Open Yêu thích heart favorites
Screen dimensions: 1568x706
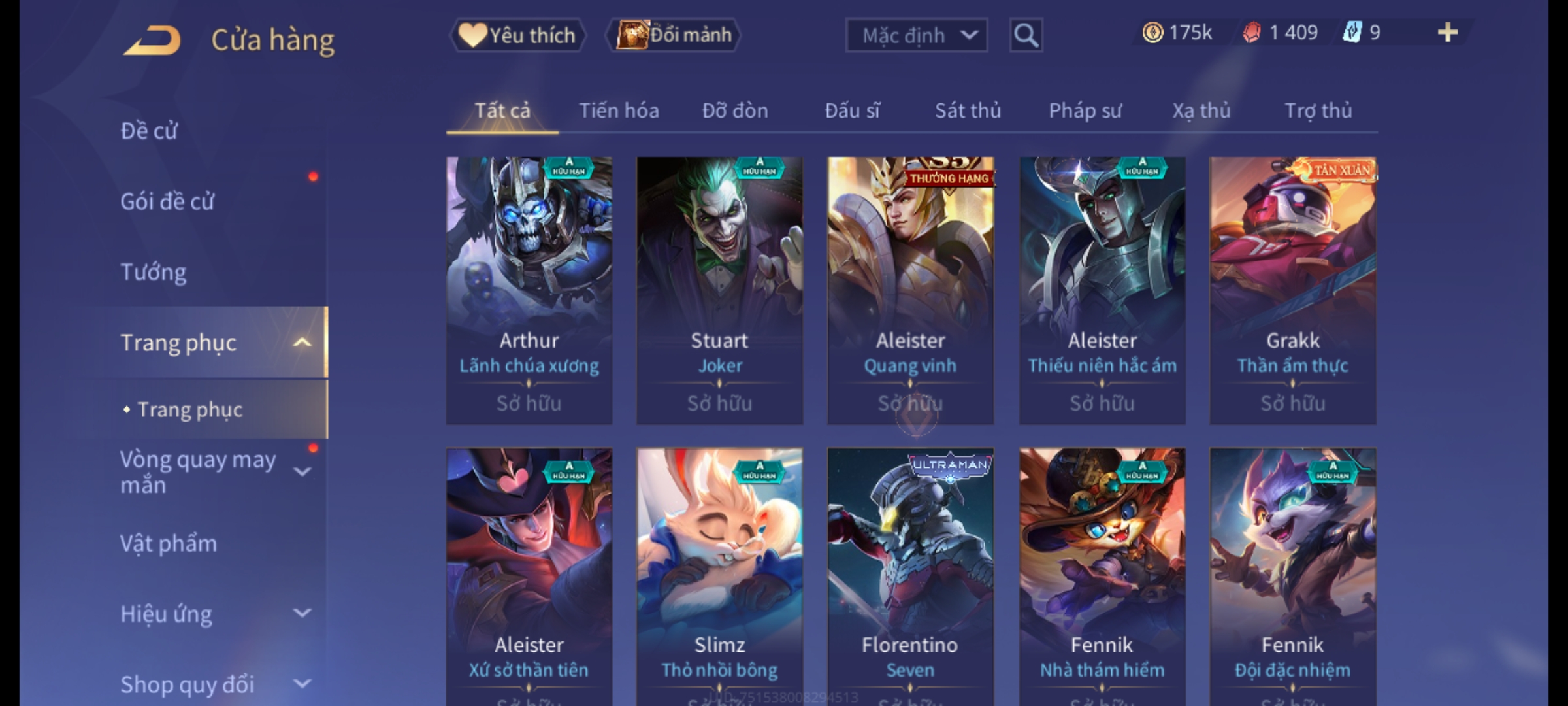[517, 35]
